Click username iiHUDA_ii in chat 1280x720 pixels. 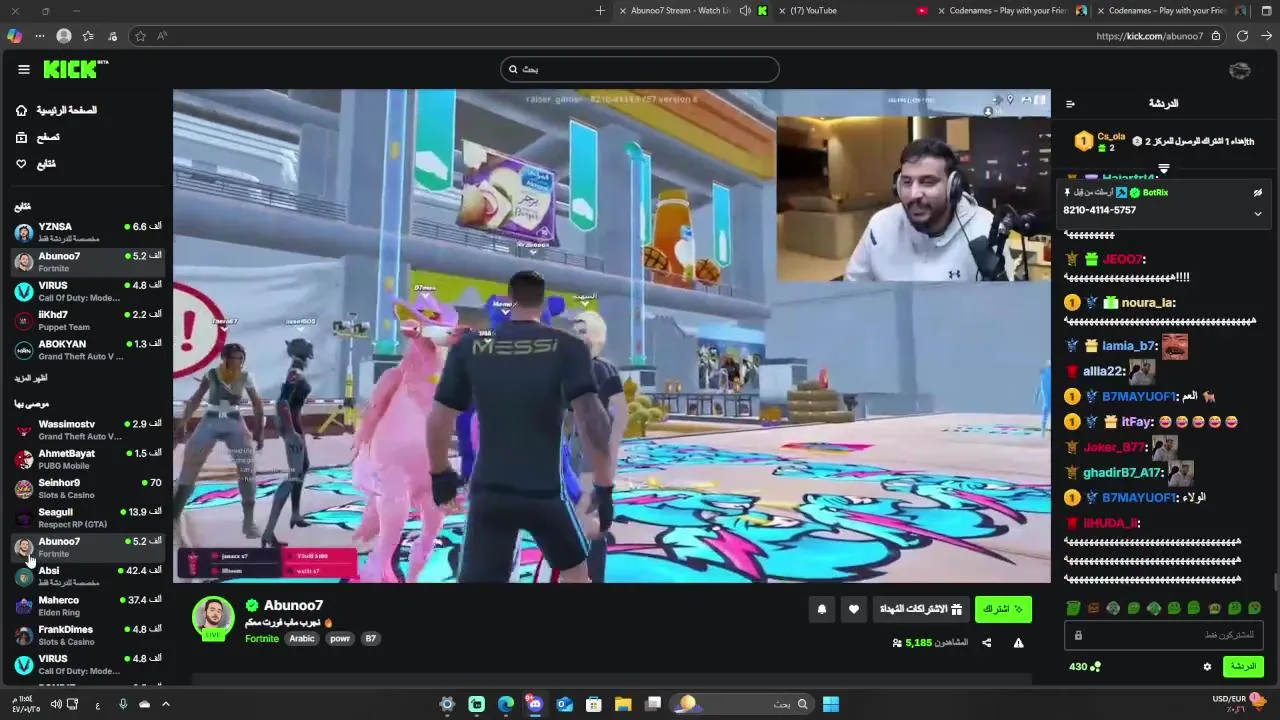(1111, 523)
